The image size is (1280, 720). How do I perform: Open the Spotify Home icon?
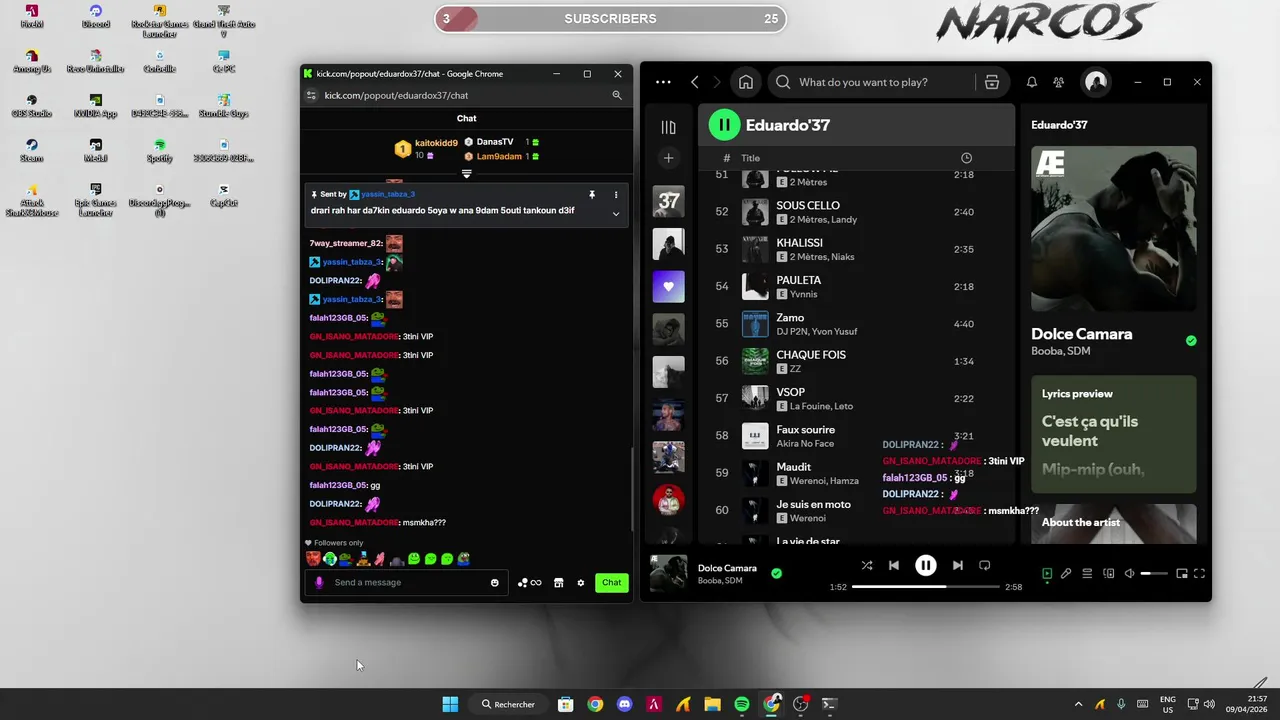(x=746, y=82)
